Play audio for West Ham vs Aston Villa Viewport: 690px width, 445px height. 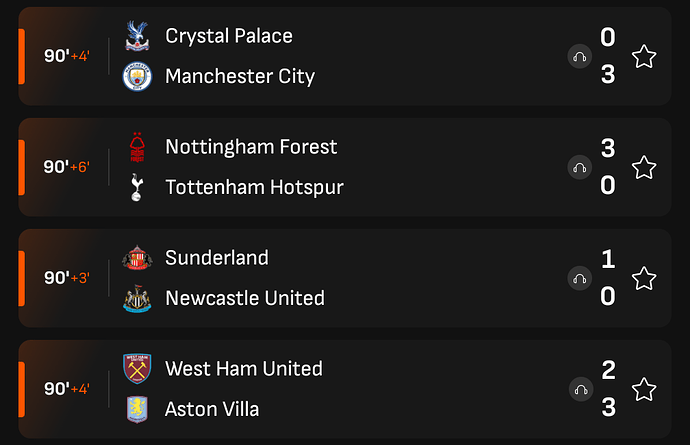tap(579, 389)
